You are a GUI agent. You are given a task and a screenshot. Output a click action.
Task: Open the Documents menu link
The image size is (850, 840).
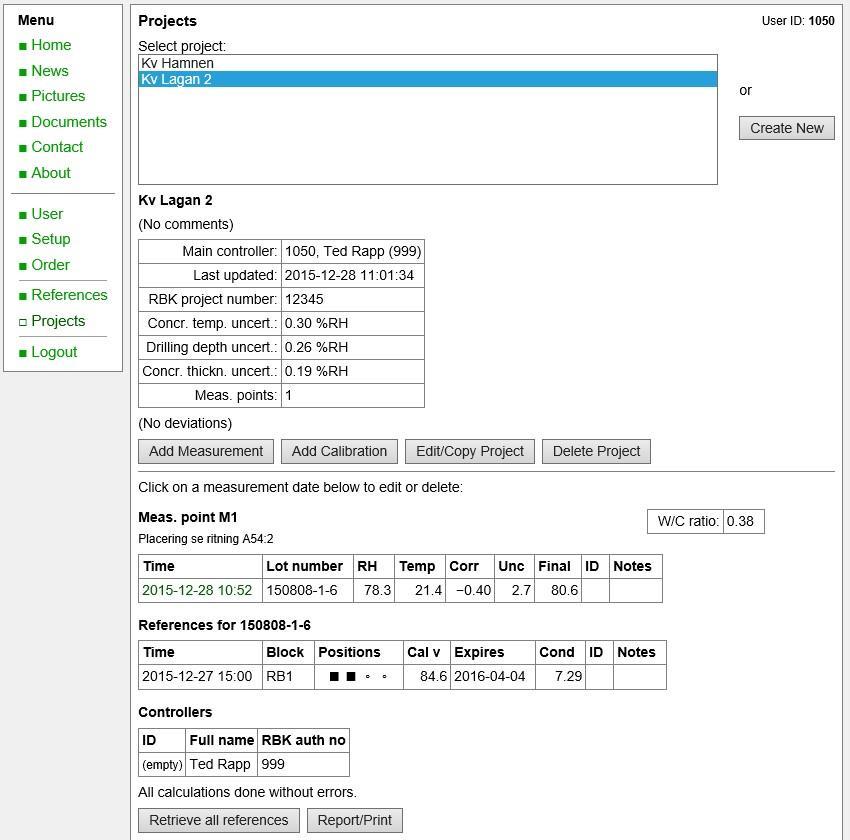tap(69, 122)
